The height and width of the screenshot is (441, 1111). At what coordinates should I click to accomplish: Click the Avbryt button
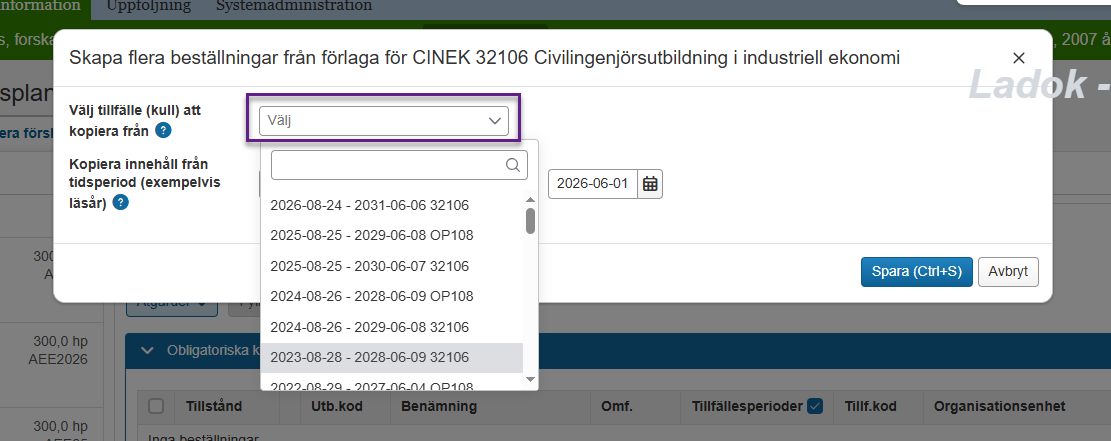(1009, 271)
